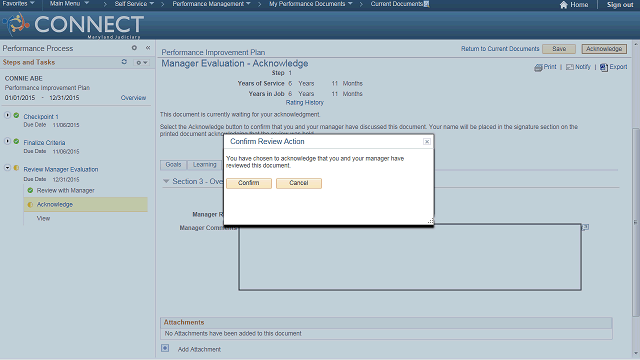Refresh the Steps and Tasks list
Screen dimensions: 640x360
(x=124, y=62)
